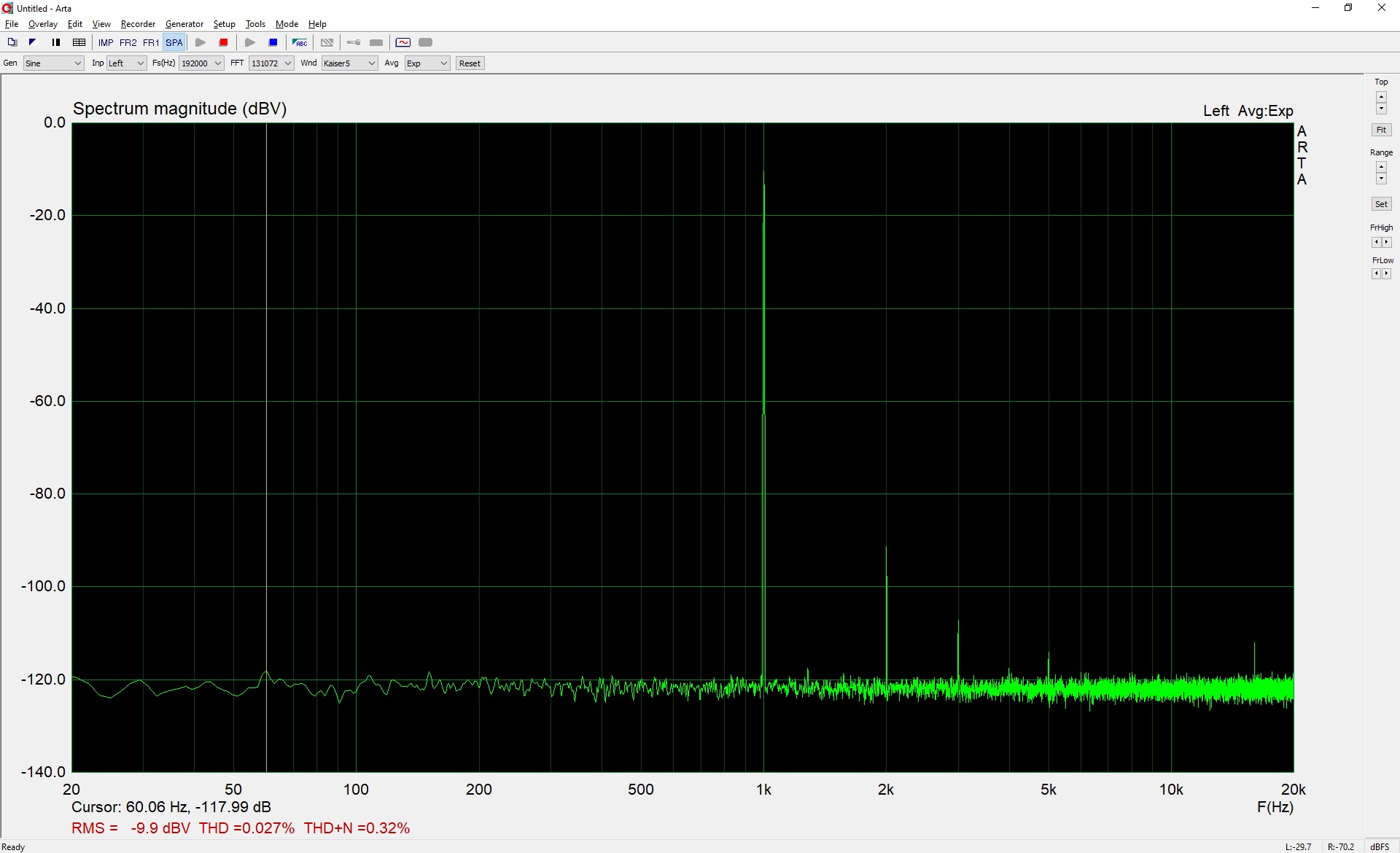Open the File menu
The image size is (1400, 853).
click(12, 24)
